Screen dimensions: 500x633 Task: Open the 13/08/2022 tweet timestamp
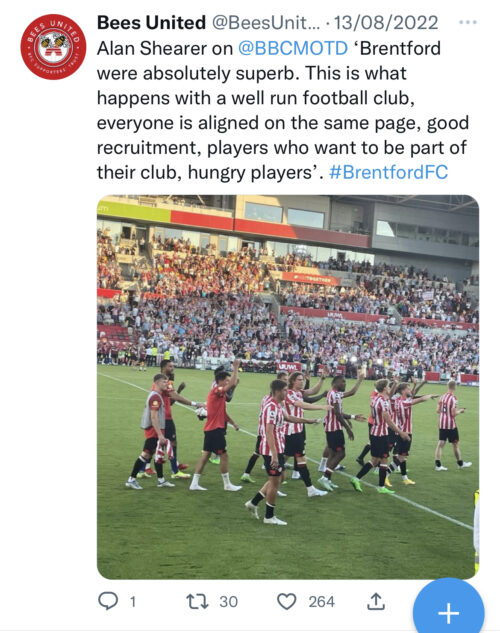click(x=386, y=23)
